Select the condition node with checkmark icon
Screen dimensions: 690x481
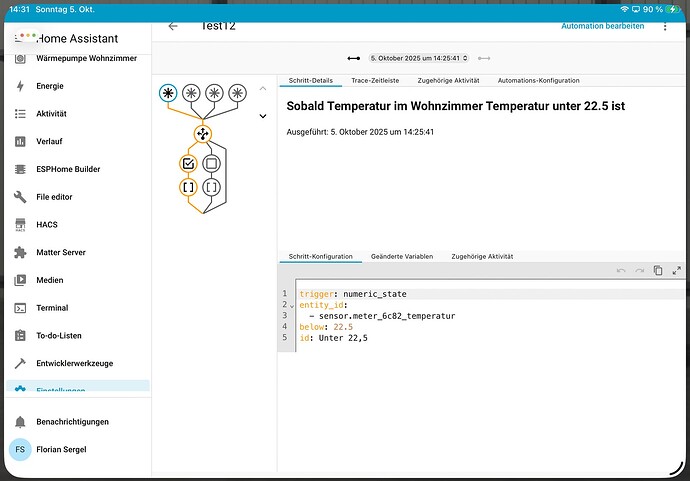coord(187,163)
